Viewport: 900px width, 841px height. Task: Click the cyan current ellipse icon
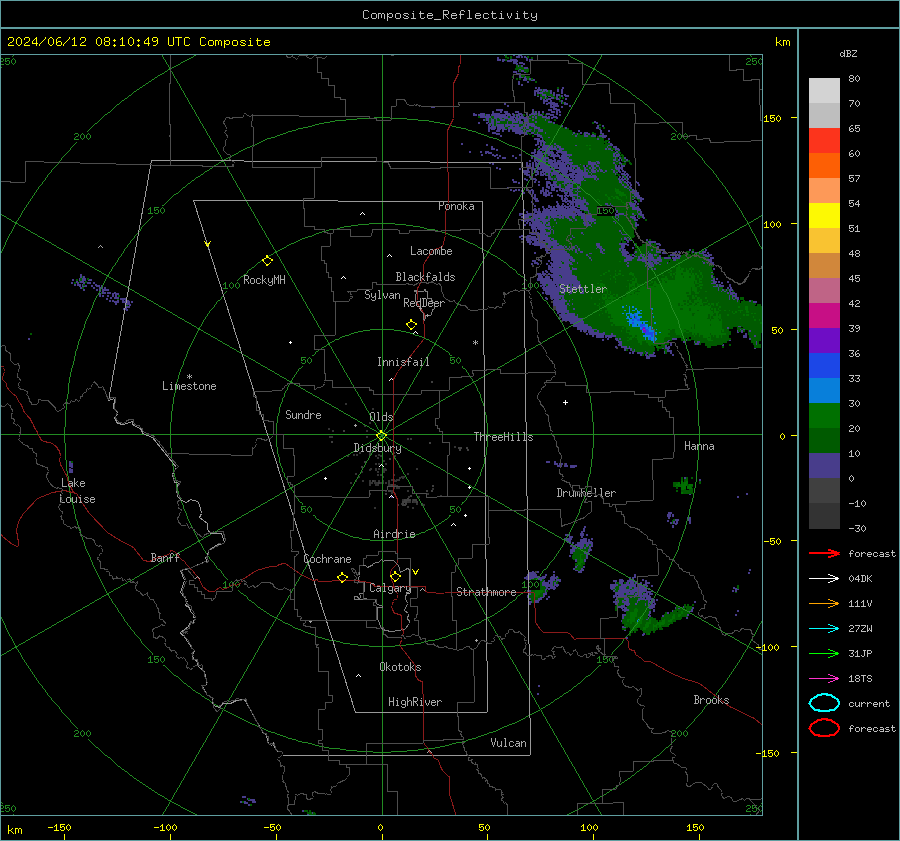824,703
